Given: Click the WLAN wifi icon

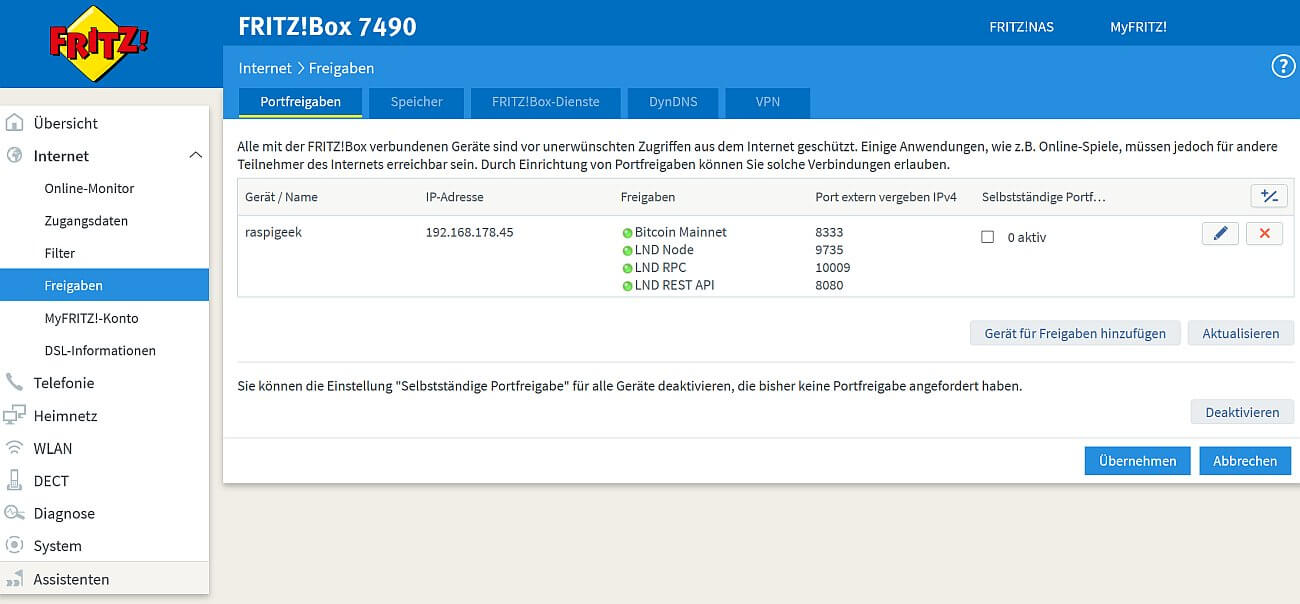Looking at the screenshot, I should (x=14, y=448).
